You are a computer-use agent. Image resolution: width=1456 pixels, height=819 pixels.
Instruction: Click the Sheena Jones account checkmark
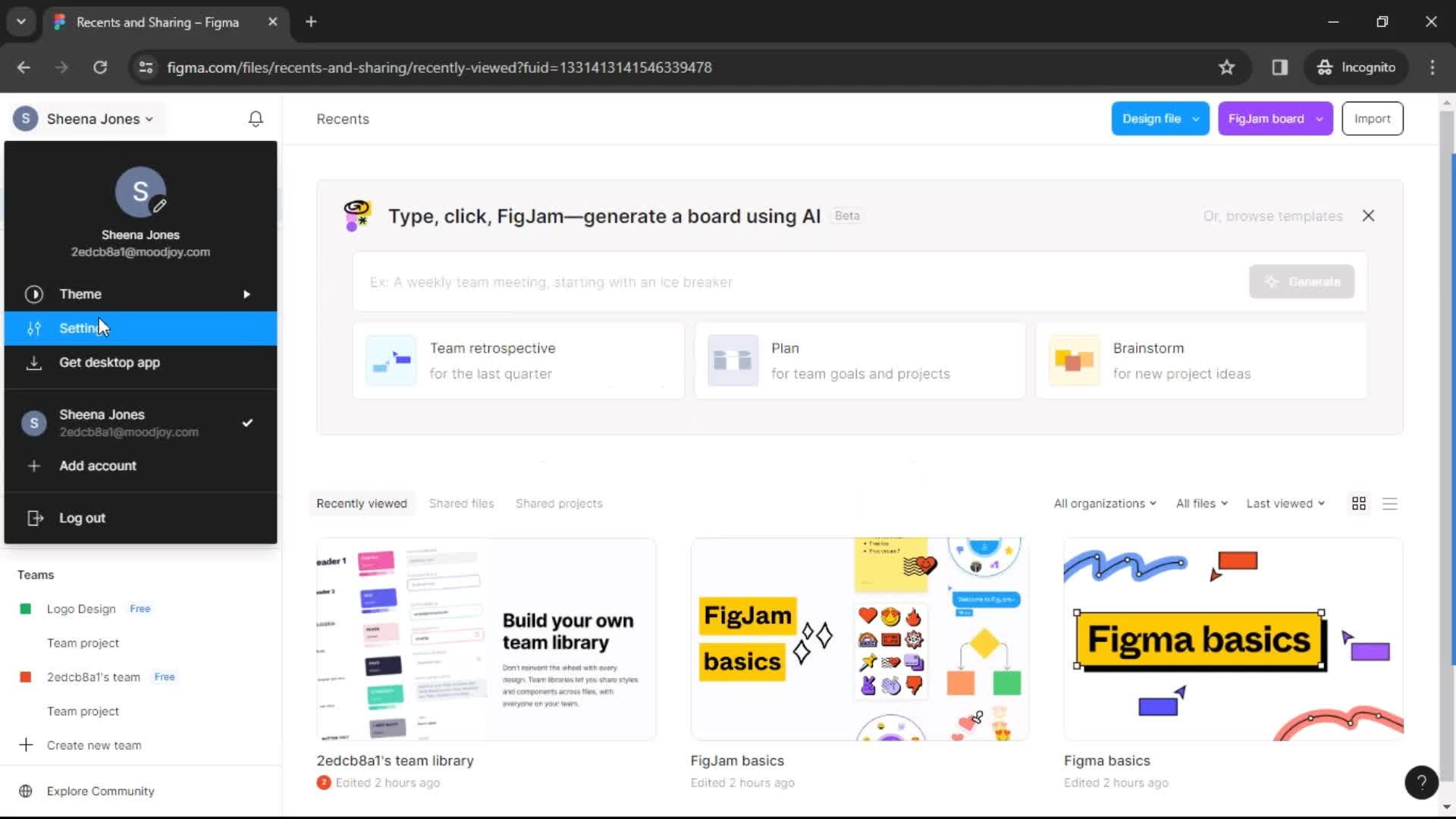coord(246,421)
